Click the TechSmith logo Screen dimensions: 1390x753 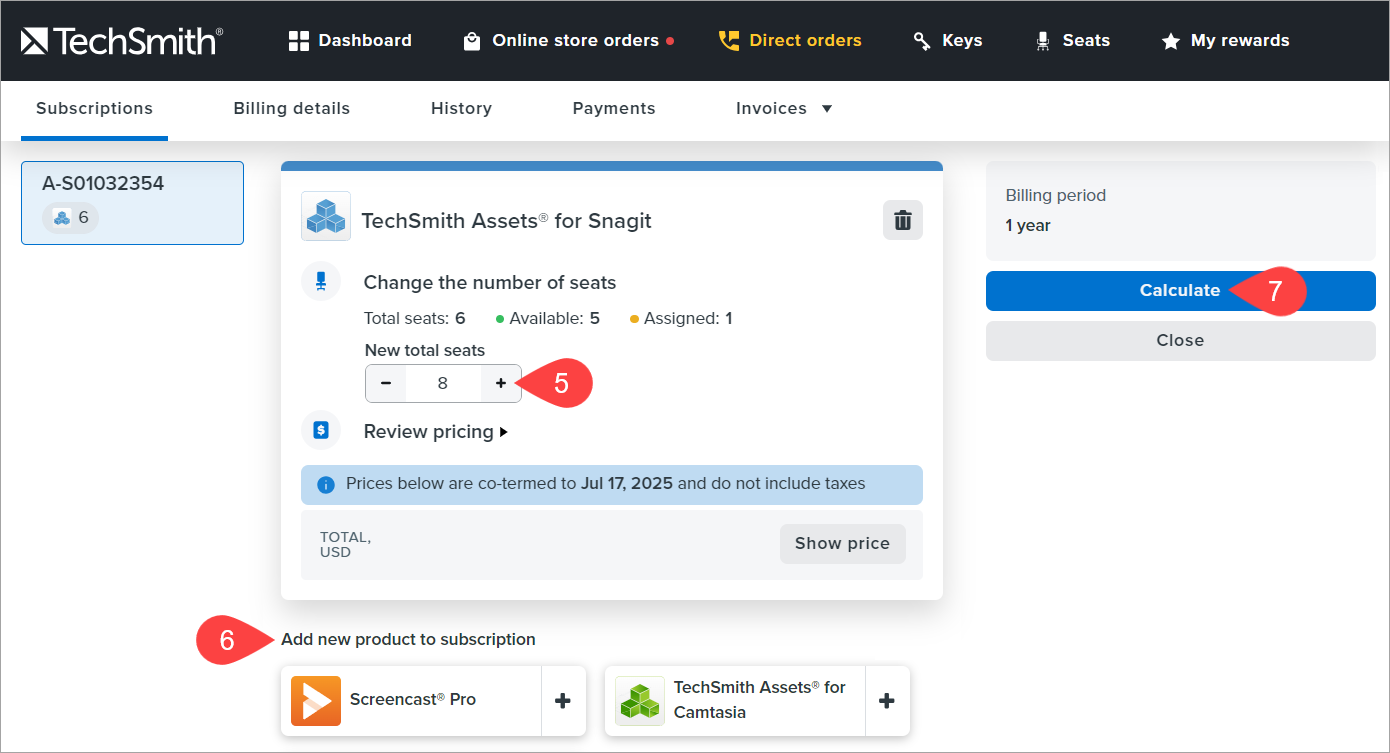point(121,41)
